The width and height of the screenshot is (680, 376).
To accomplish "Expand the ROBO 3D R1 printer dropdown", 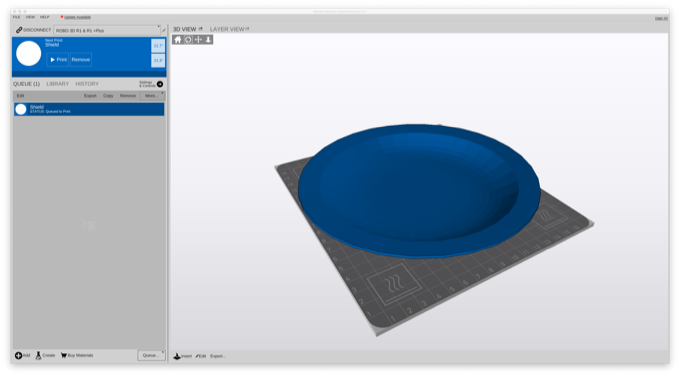I will [x=107, y=30].
